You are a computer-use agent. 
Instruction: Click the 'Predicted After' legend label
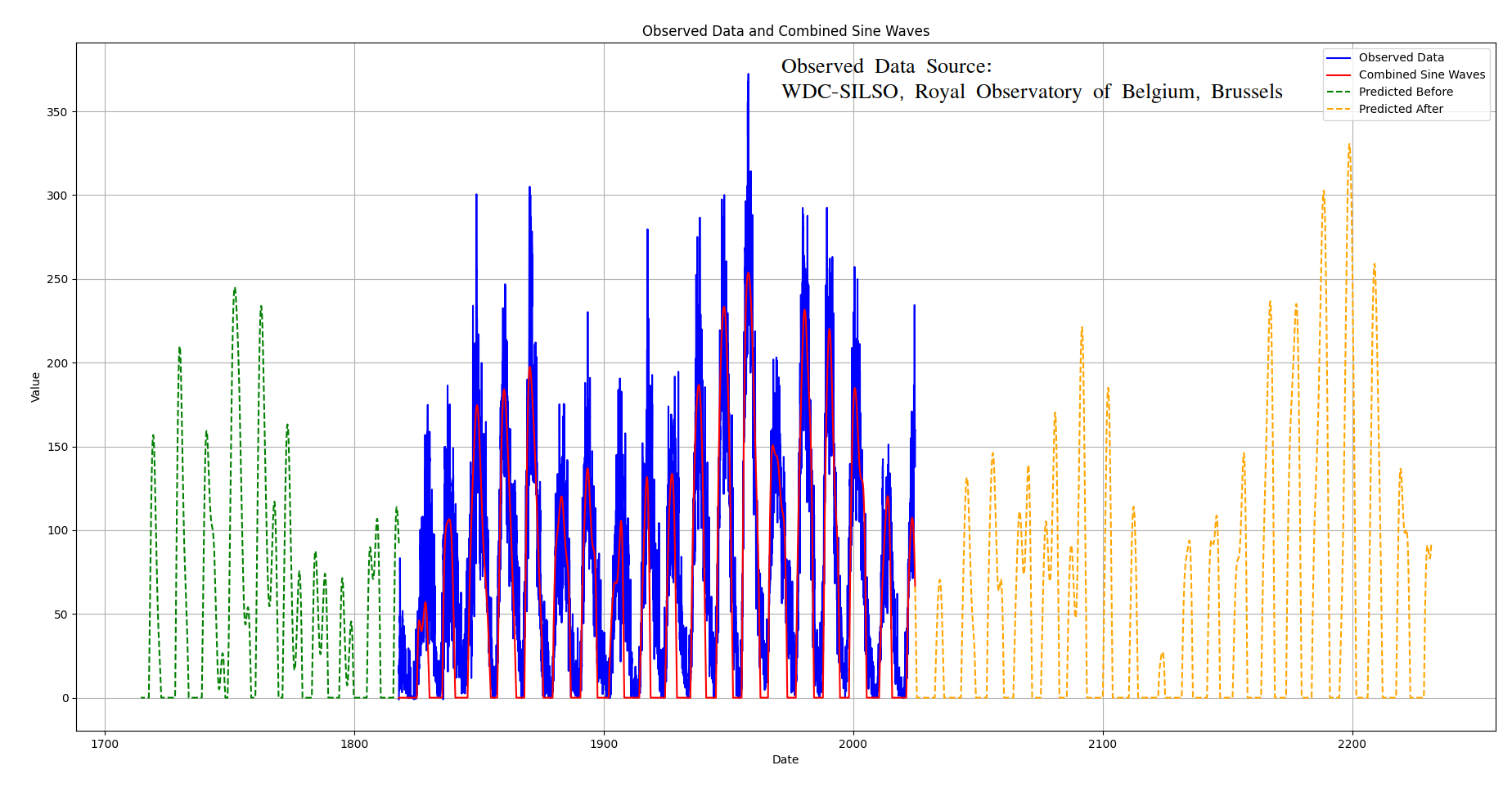1401,109
